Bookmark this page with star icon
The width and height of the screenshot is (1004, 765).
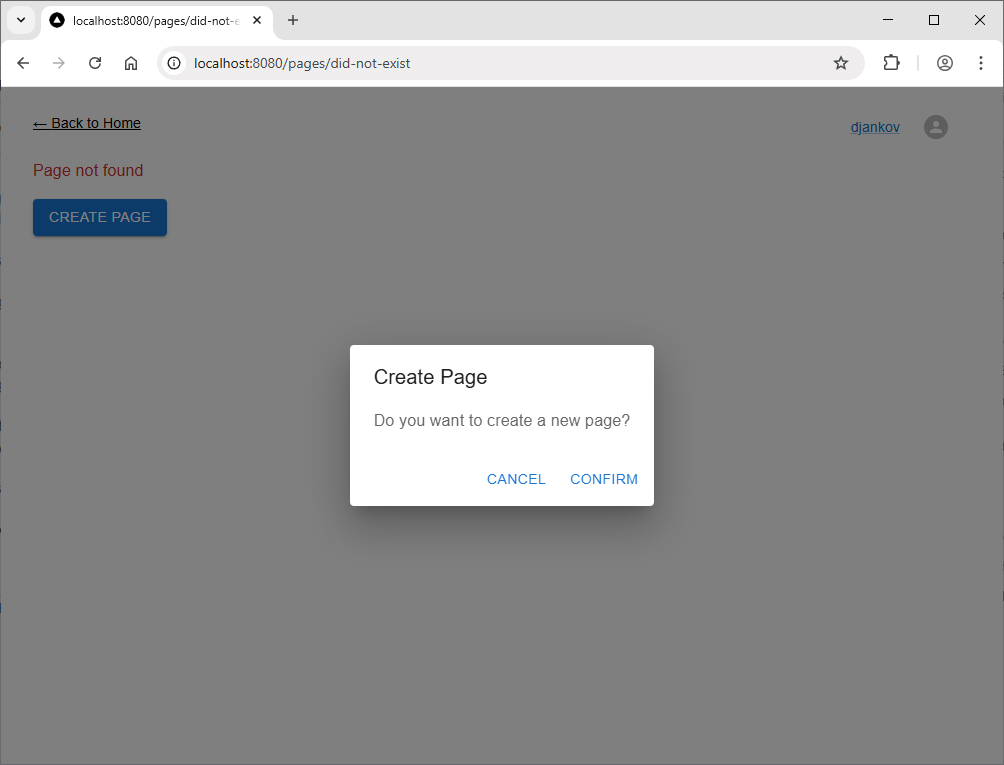click(x=841, y=63)
